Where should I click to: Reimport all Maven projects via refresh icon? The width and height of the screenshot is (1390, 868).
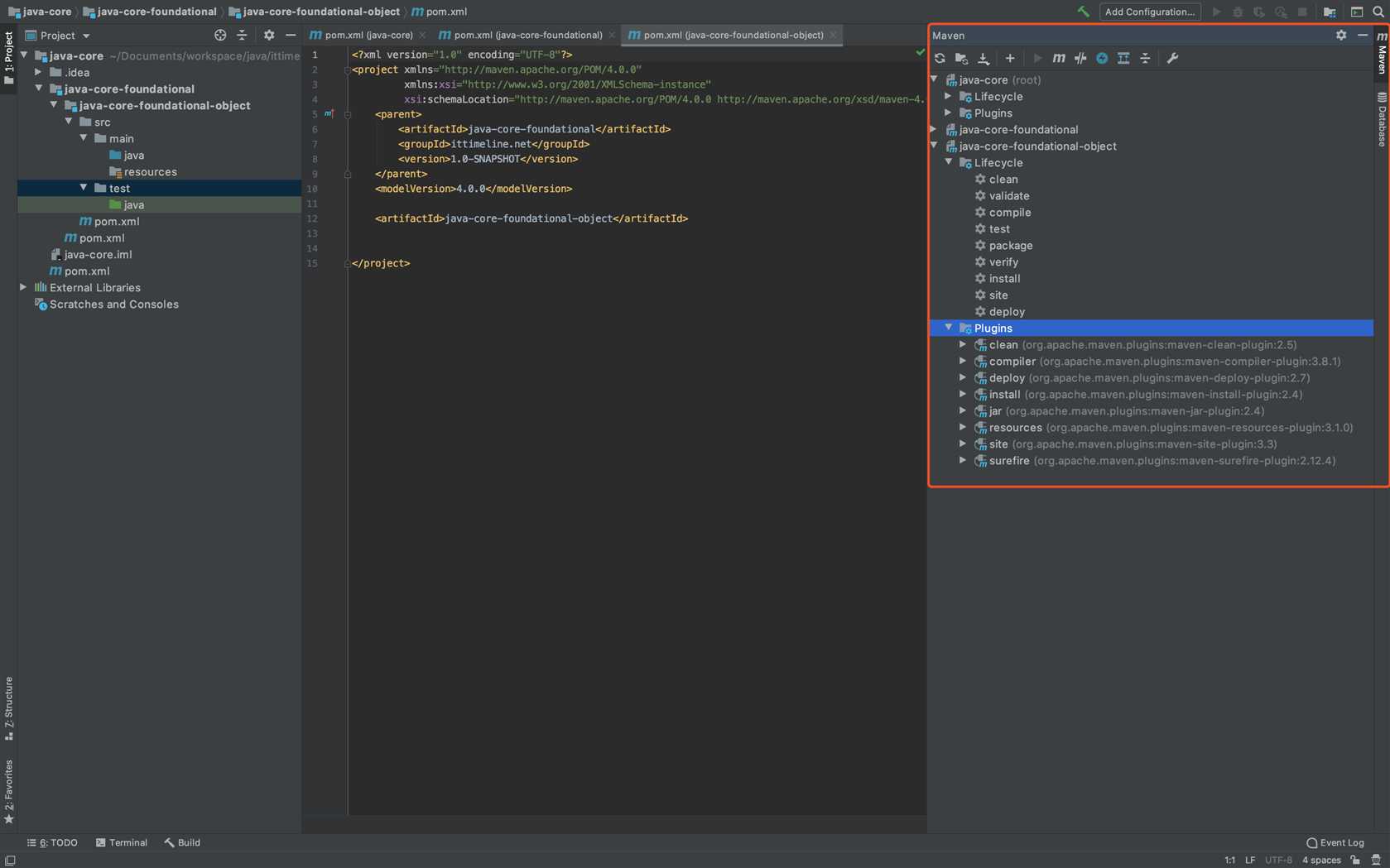tap(940, 58)
